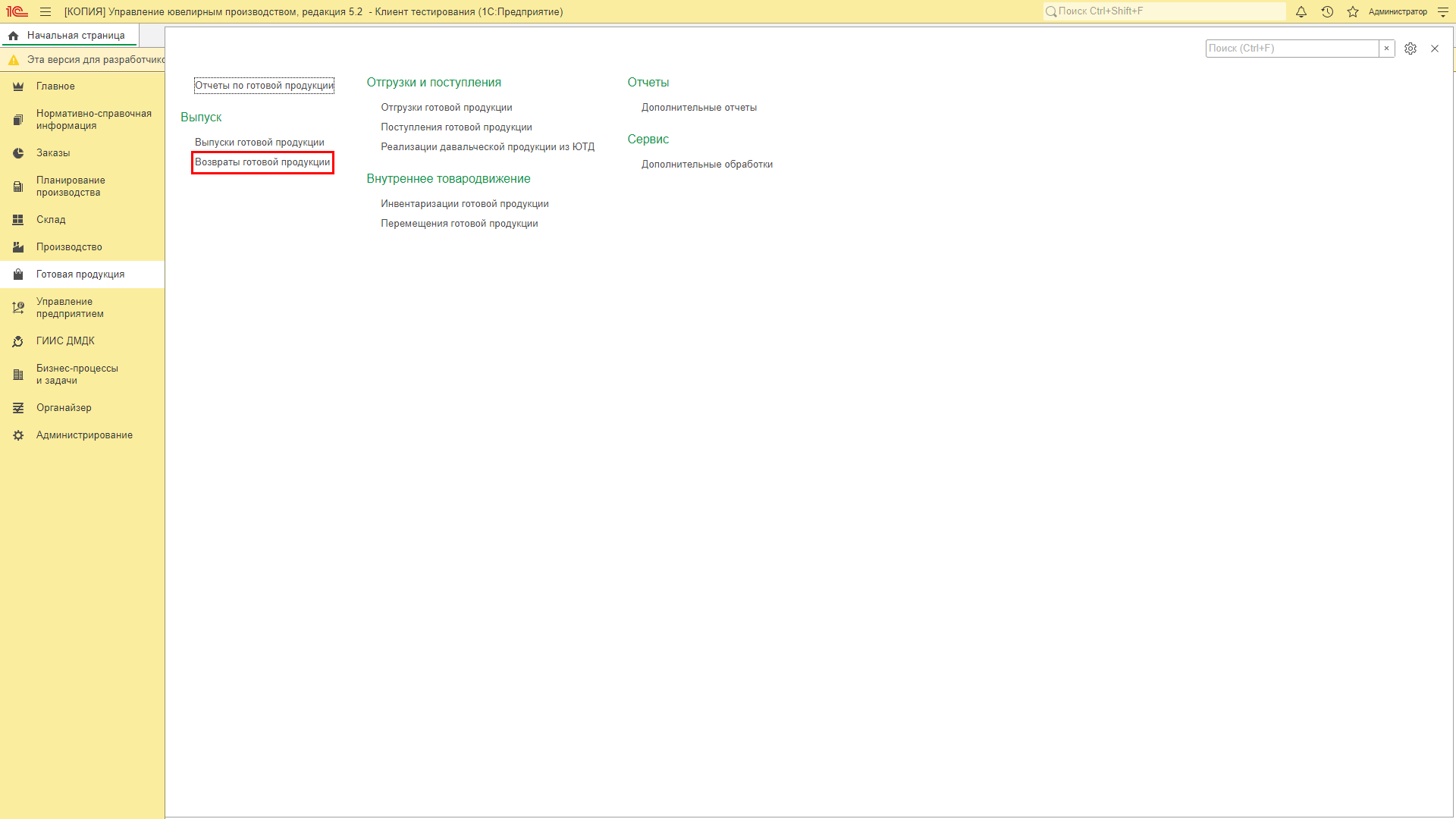Viewport: 1456px width, 819px height.
Task: Click the Планирование производства icon
Action: pyautogui.click(x=18, y=187)
